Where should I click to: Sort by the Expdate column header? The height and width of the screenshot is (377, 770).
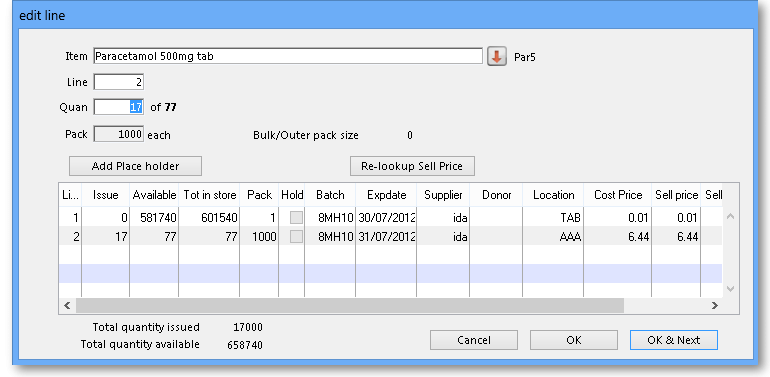386,195
